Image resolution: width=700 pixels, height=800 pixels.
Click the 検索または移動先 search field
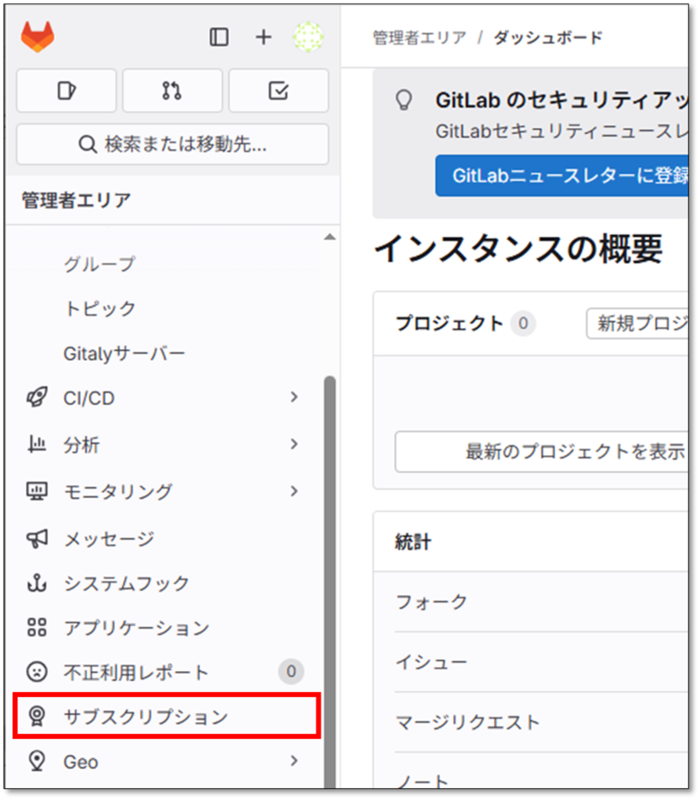pyautogui.click(x=172, y=144)
